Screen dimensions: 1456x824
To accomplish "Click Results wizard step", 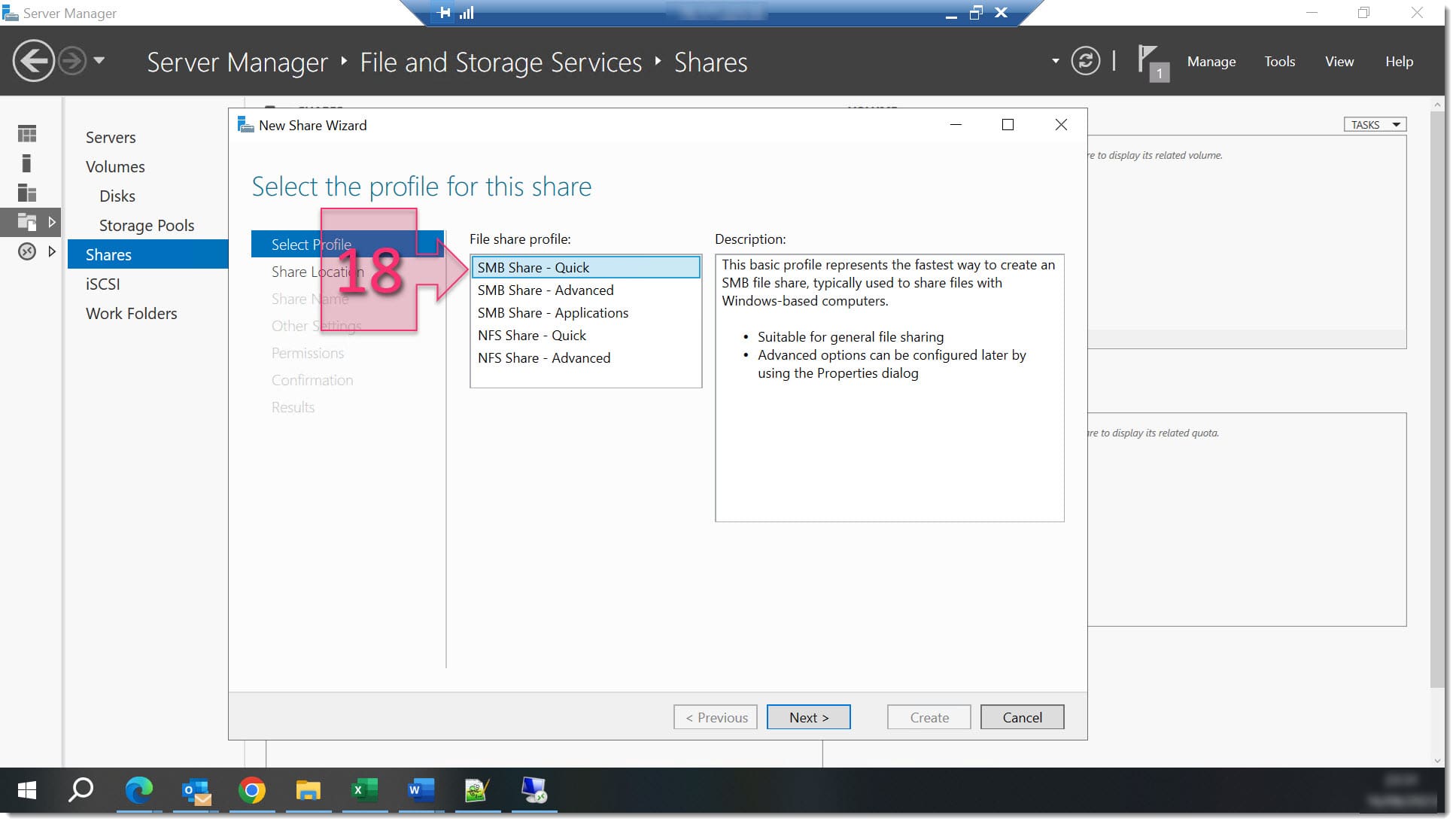I will [293, 407].
